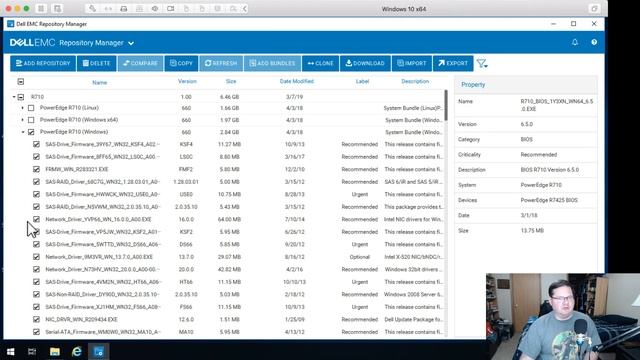Open the Repository Manager dropdown chevron
Screen dimensions: 640x360
(x=131, y=43)
